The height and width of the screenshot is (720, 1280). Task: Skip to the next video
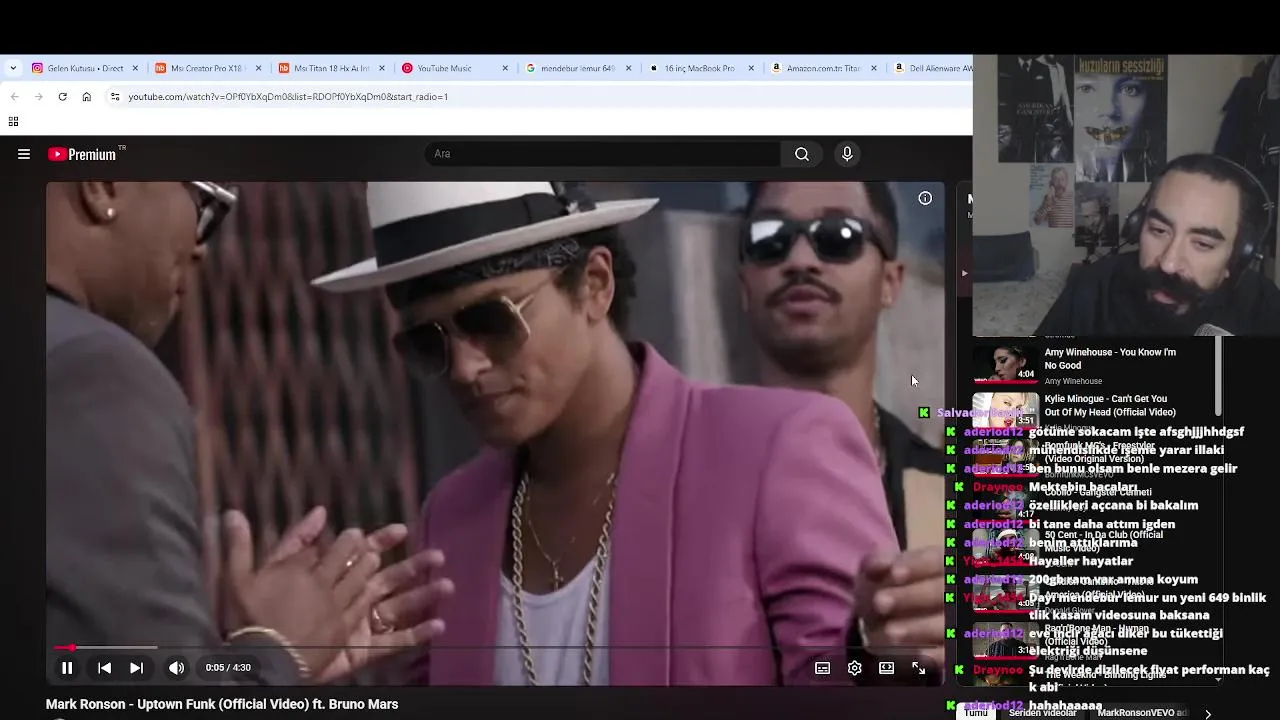coord(136,668)
